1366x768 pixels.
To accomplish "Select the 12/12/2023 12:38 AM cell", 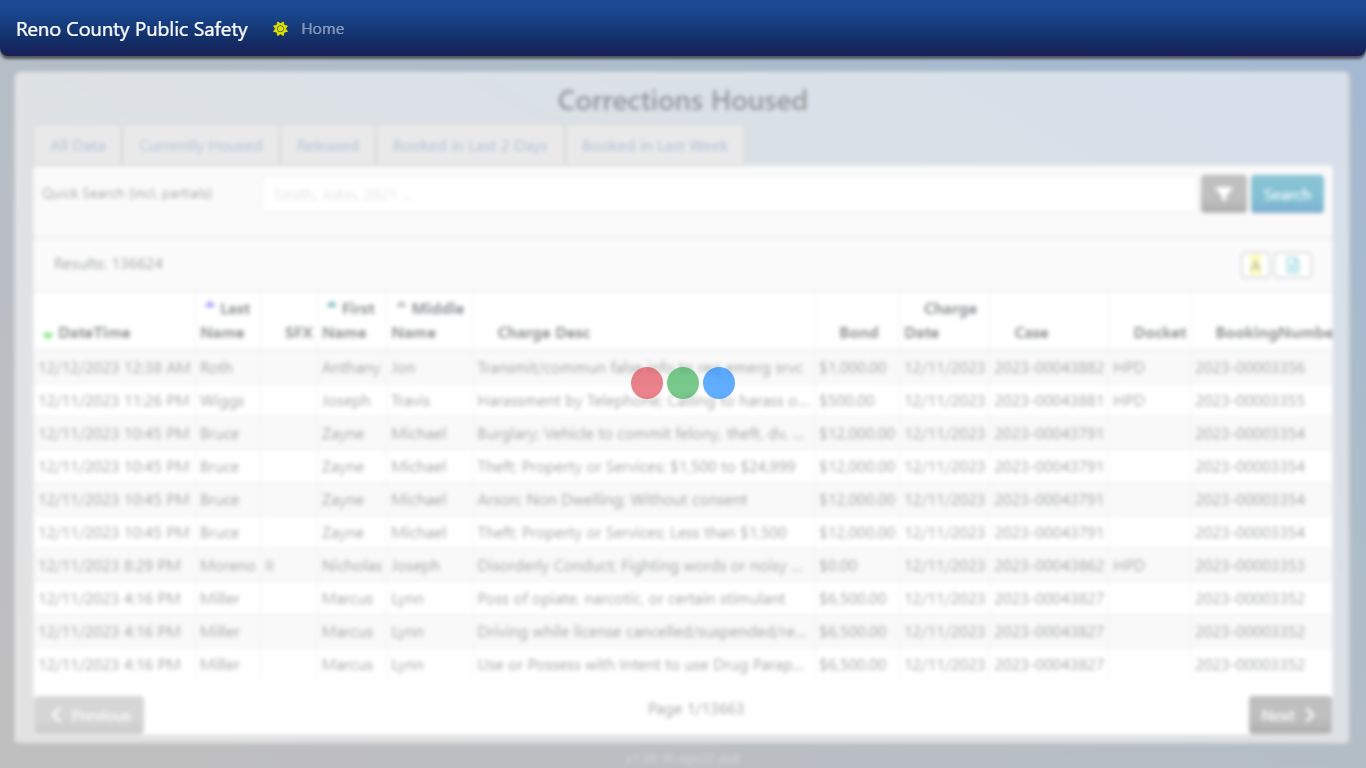I will [114, 368].
